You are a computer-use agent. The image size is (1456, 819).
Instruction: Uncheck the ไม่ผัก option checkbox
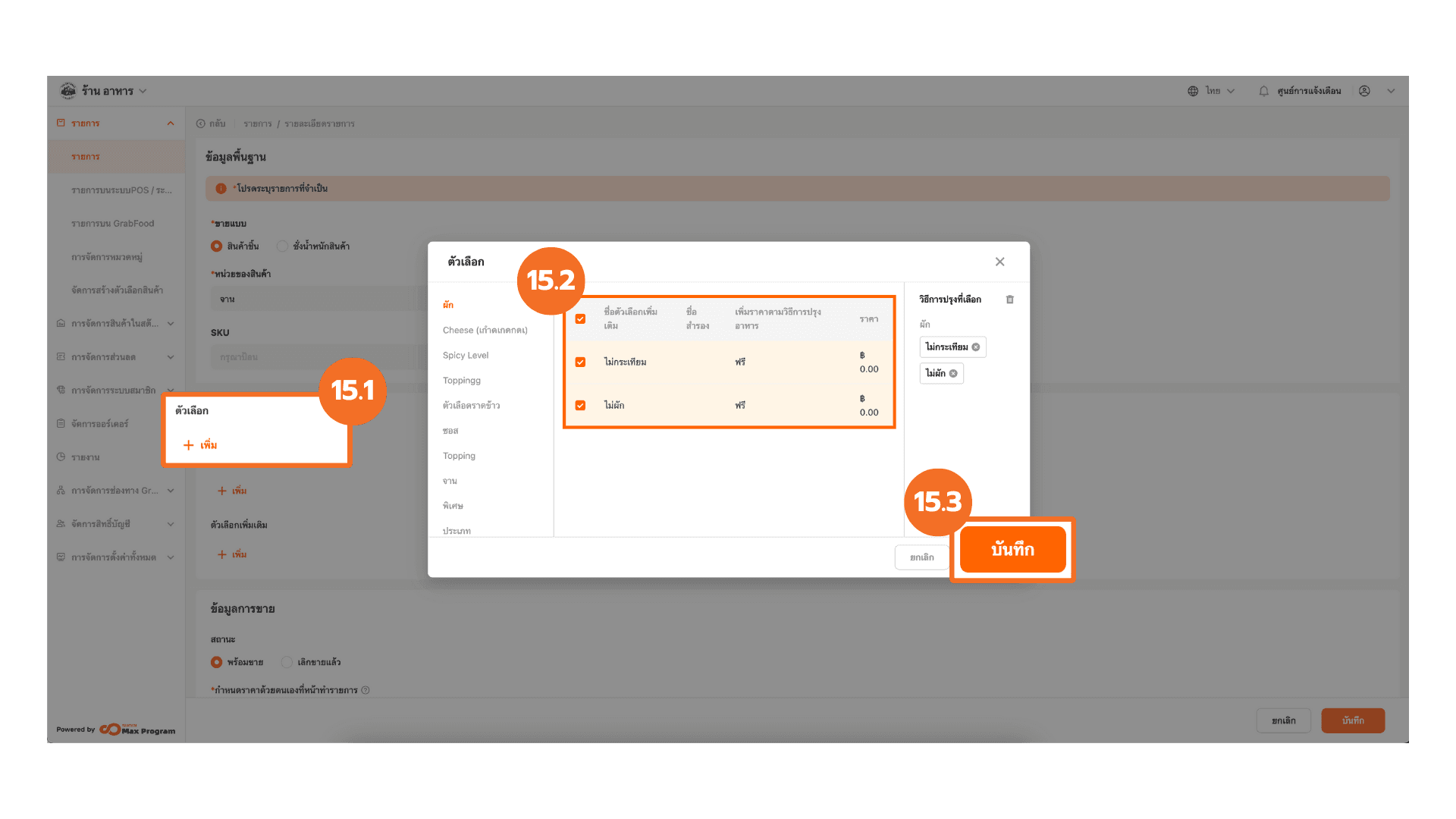tap(580, 406)
